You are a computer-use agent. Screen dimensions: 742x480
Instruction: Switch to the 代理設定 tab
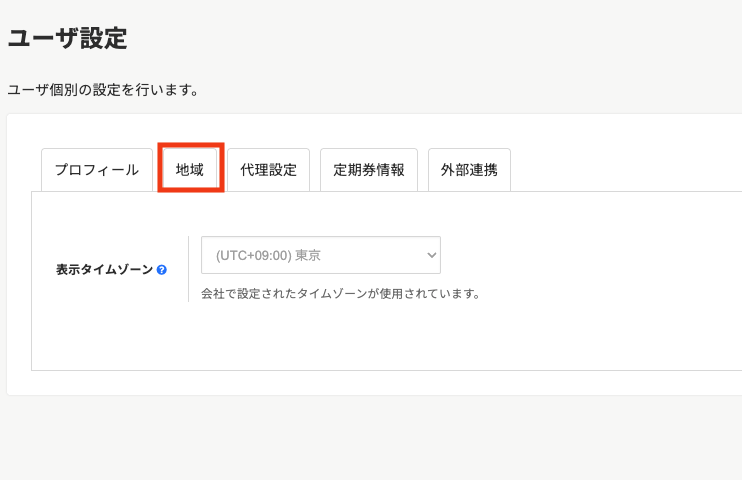268,170
